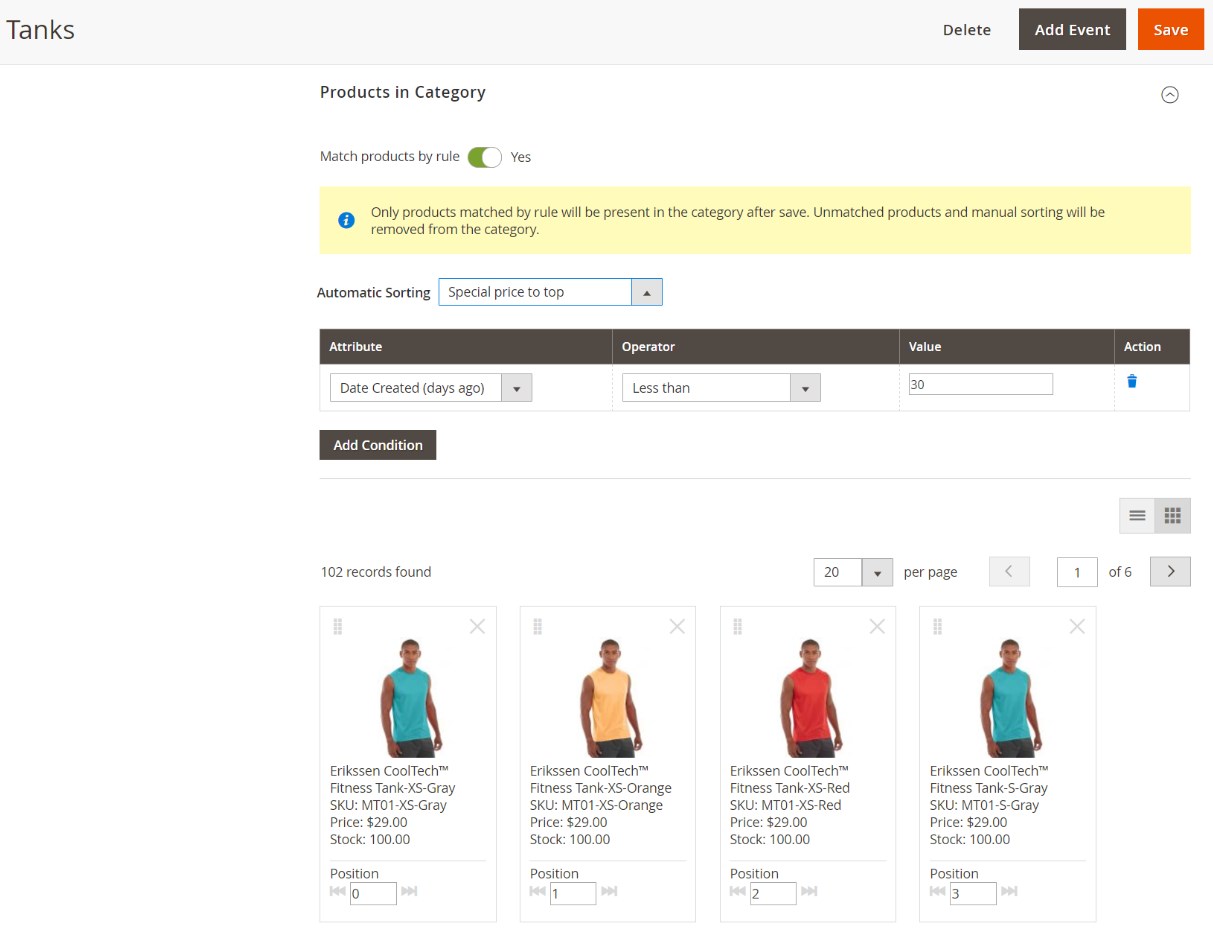The width and height of the screenshot is (1213, 929).
Task: Go to next page of products
Action: click(x=1170, y=571)
